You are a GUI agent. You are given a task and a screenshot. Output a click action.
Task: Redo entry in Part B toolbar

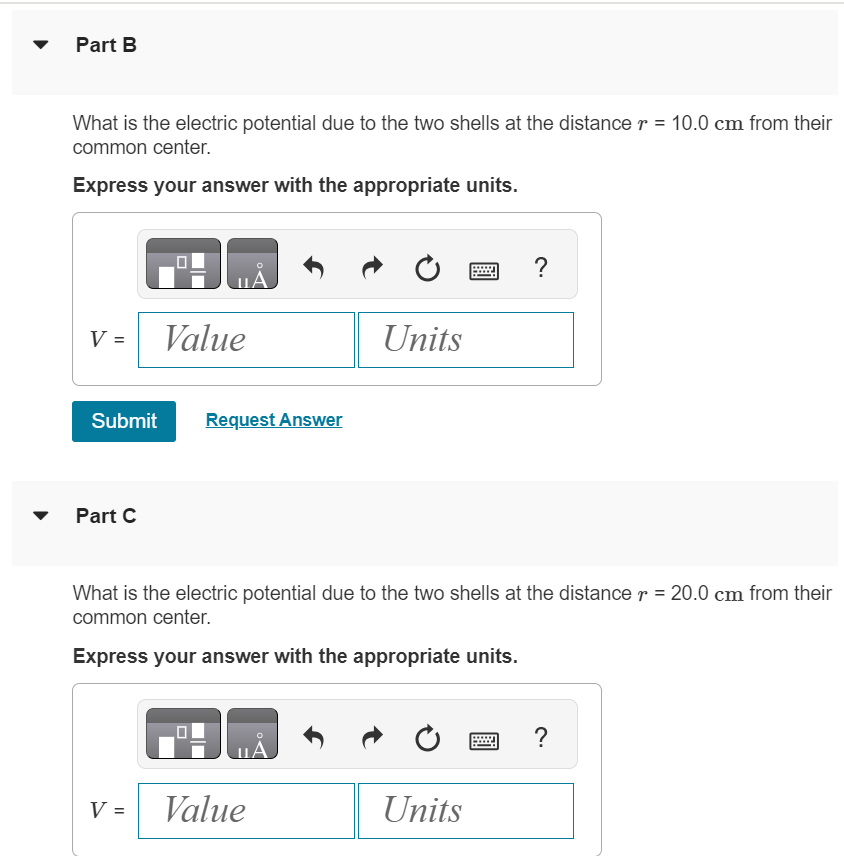(372, 268)
